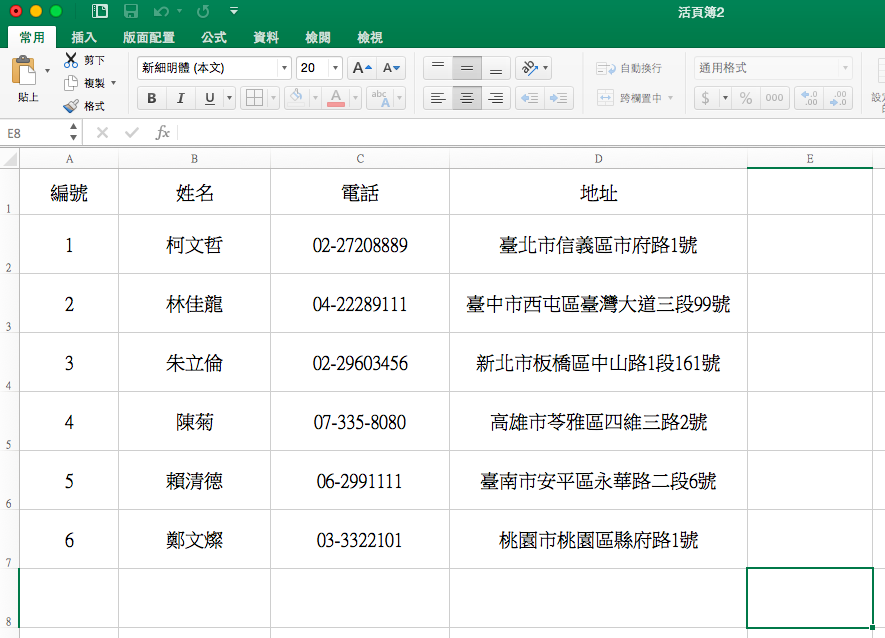Image resolution: width=885 pixels, height=638 pixels.
Task: Switch to the 常用 tab
Action: tap(32, 37)
